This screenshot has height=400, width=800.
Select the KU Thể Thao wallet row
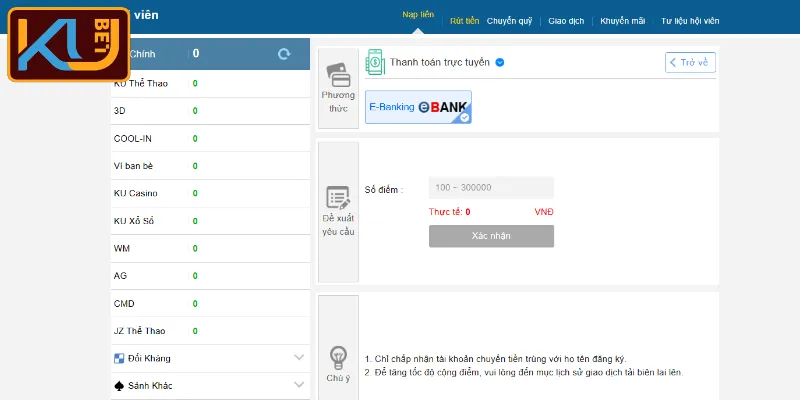210,84
